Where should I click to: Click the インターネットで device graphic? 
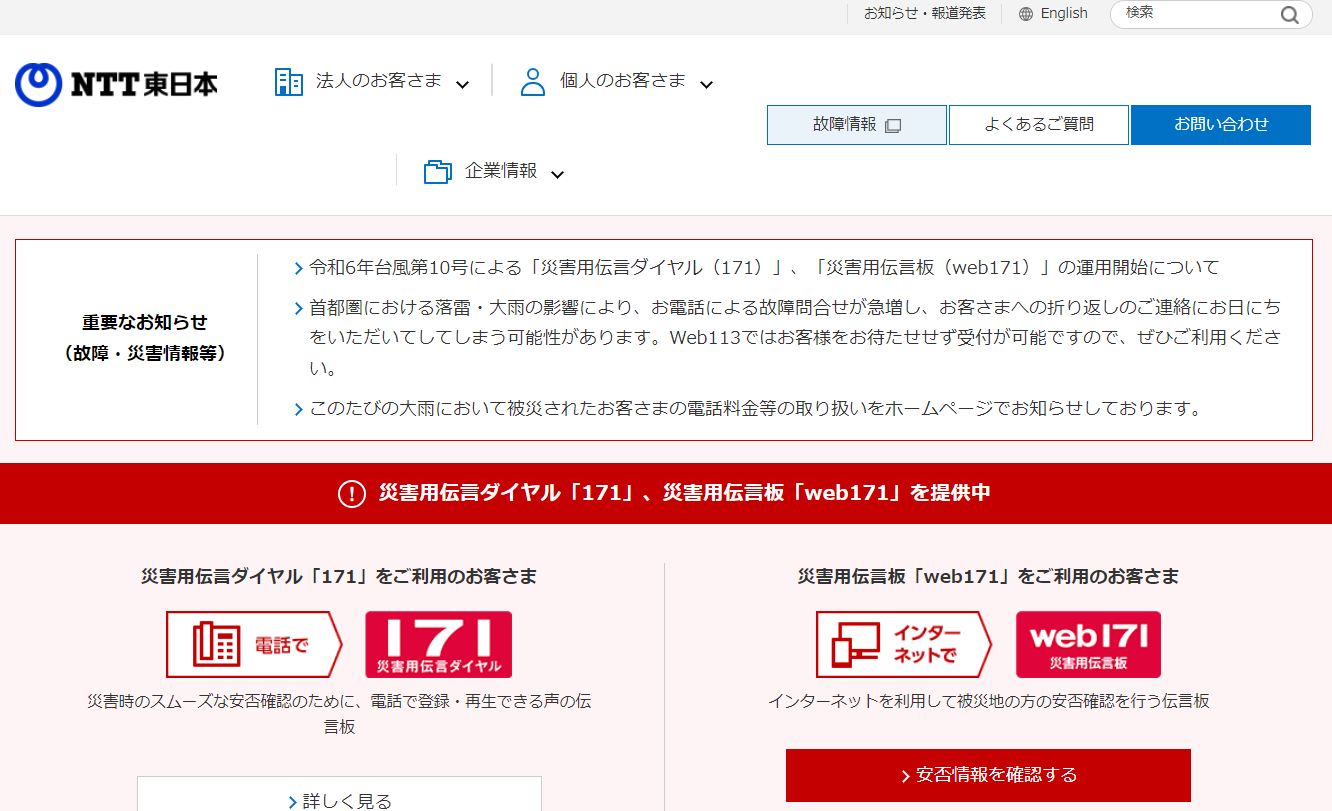[904, 645]
